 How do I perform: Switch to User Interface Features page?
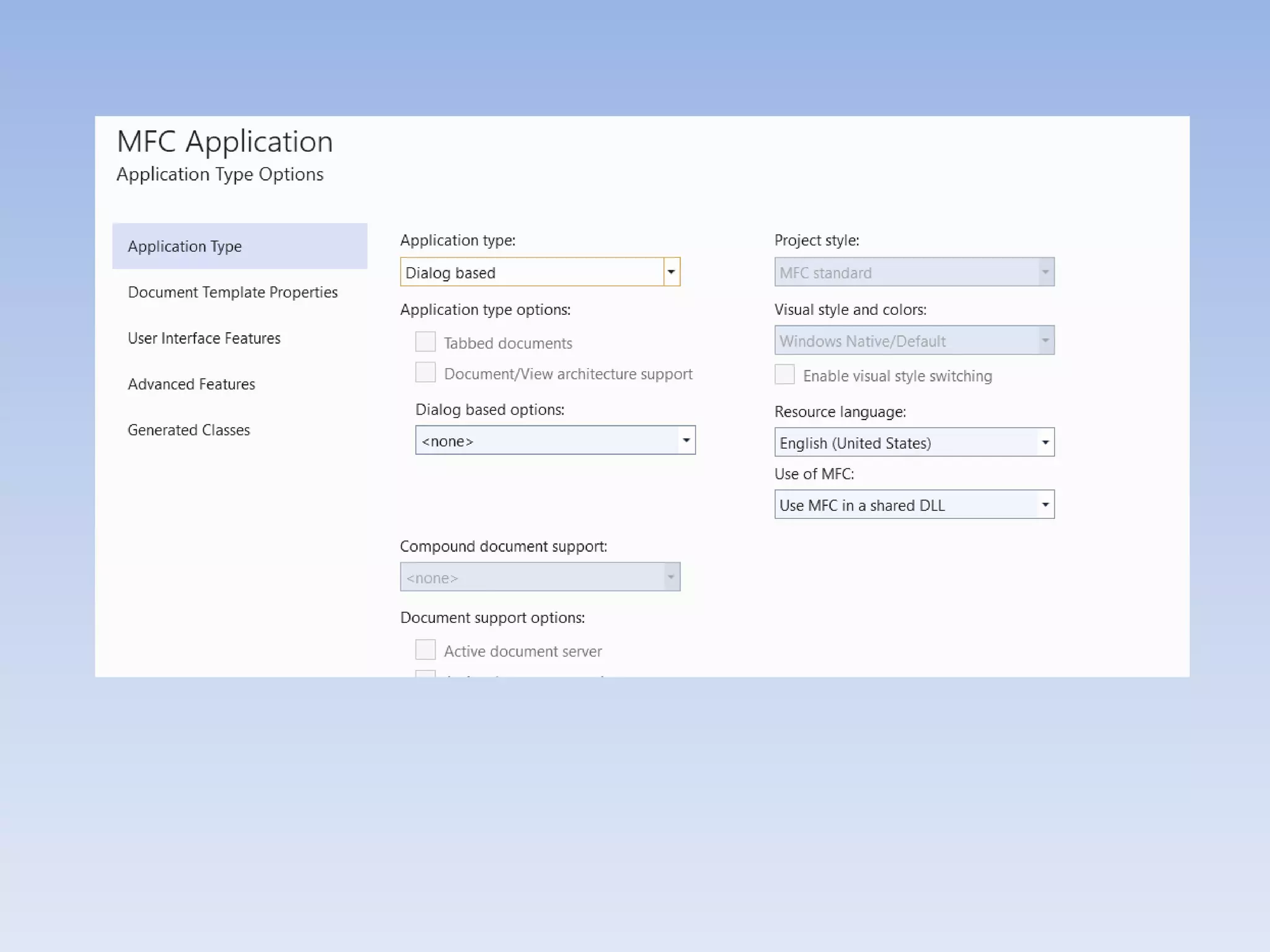(204, 338)
